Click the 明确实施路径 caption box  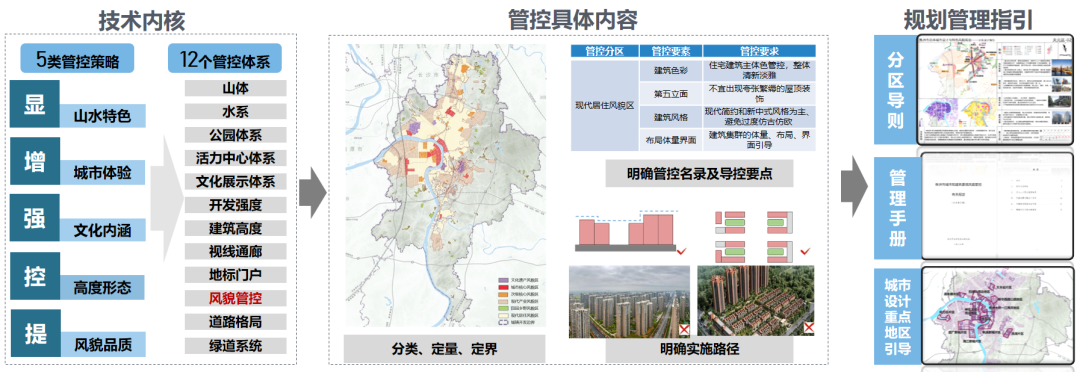coord(699,348)
